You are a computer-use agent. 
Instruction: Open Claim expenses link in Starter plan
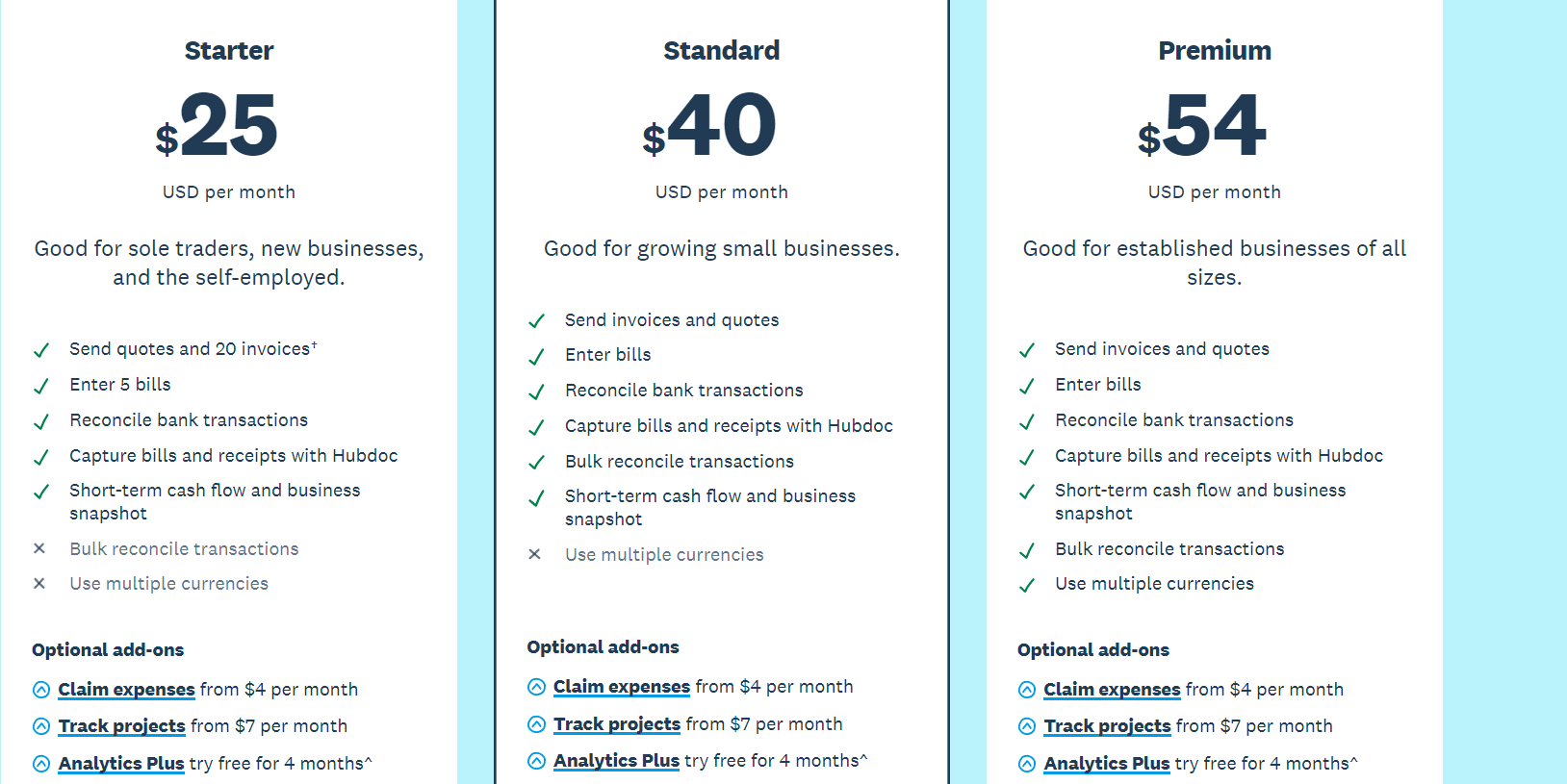coord(126,690)
